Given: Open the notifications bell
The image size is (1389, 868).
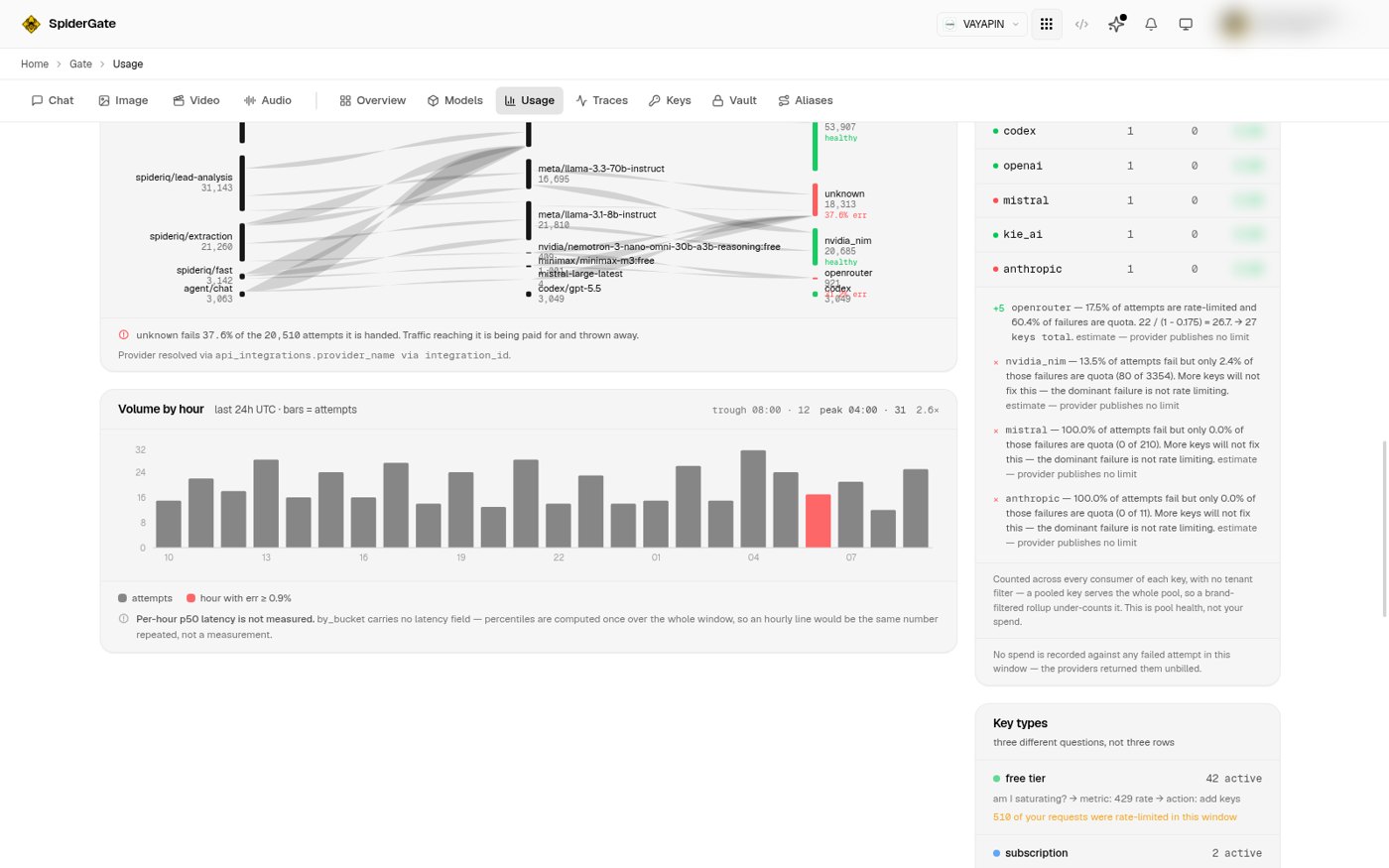Looking at the screenshot, I should point(1151,24).
